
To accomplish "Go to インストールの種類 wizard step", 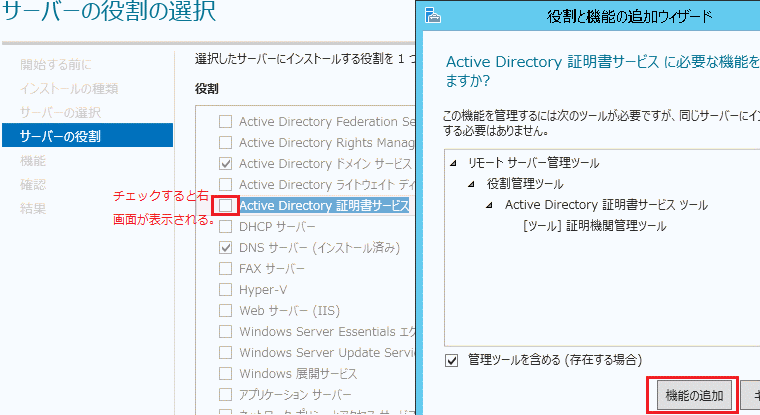I will click(x=69, y=89).
